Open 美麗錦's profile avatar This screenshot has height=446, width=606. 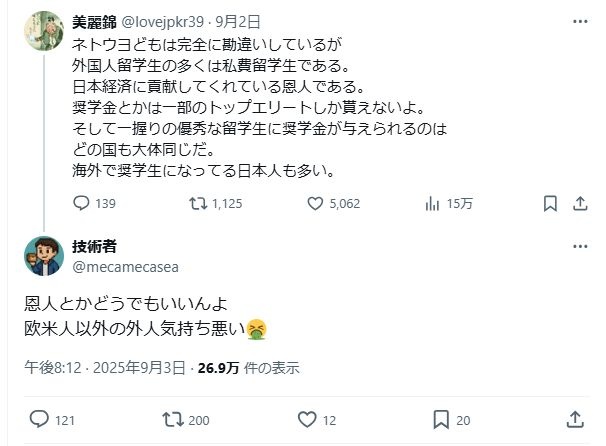(42, 32)
